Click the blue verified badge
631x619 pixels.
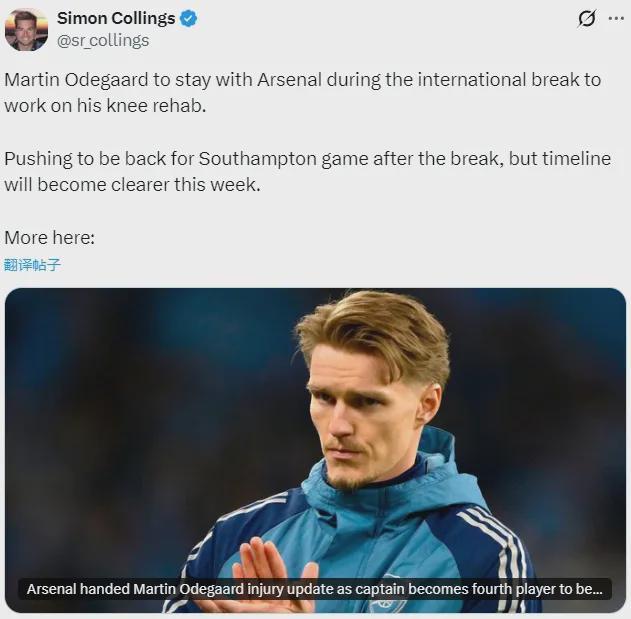click(188, 18)
